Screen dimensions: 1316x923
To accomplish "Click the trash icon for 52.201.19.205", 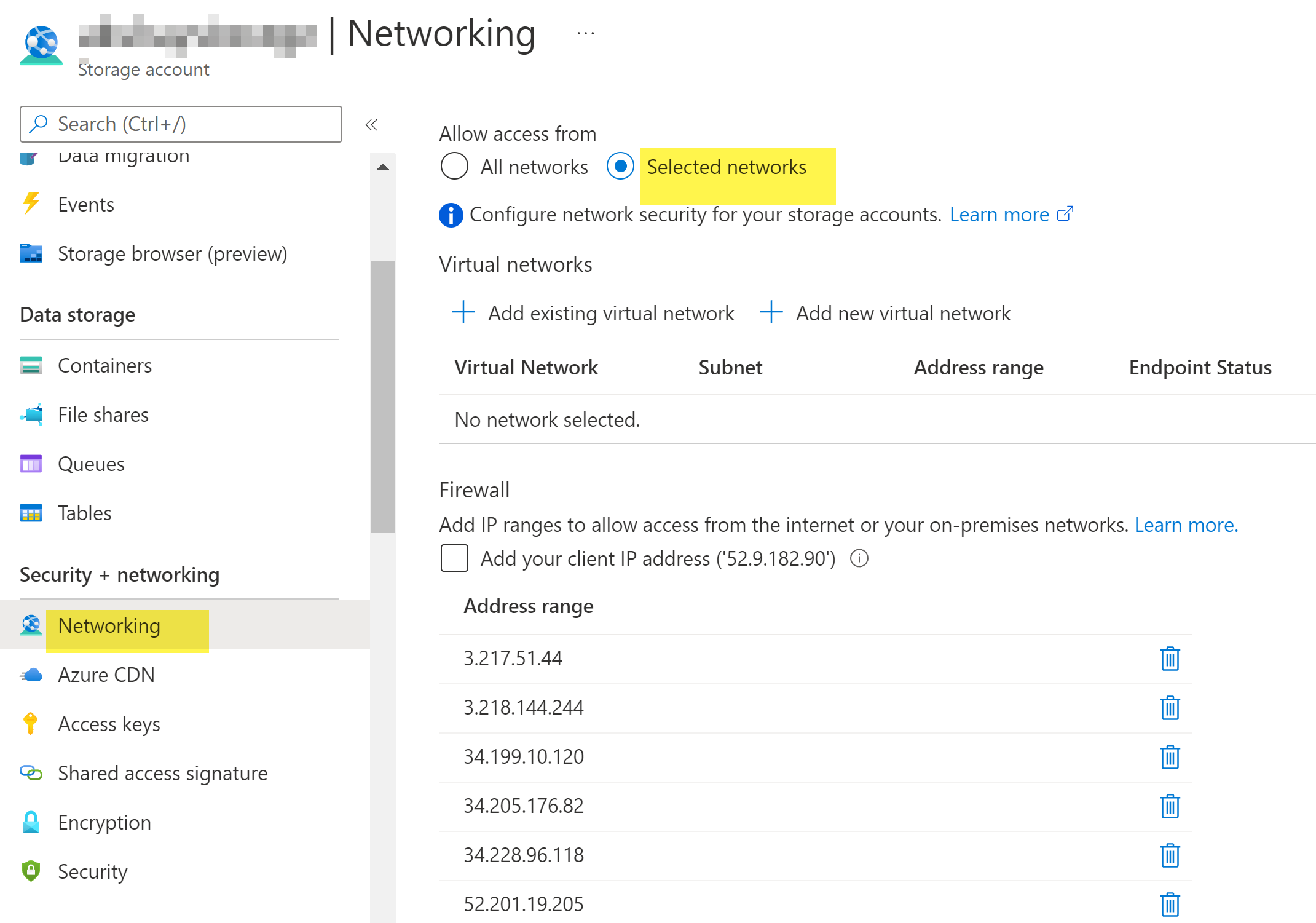I will click(x=1169, y=905).
